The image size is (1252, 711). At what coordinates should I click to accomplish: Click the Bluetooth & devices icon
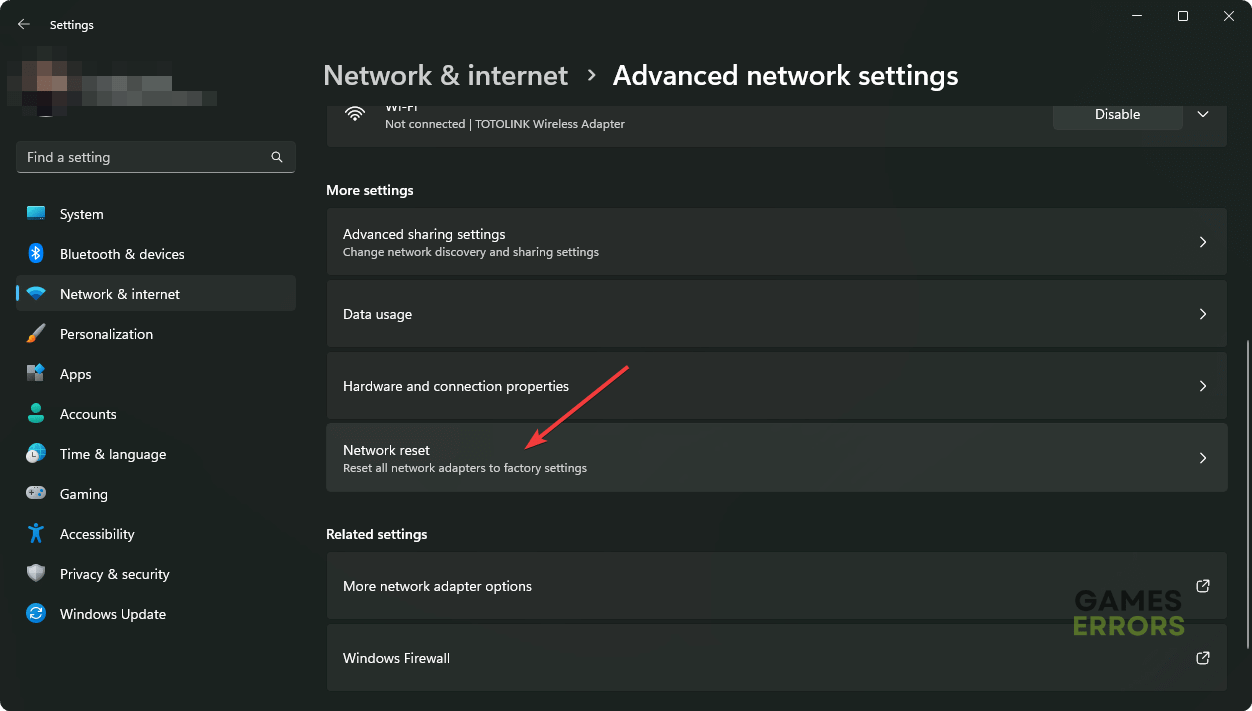(x=36, y=254)
